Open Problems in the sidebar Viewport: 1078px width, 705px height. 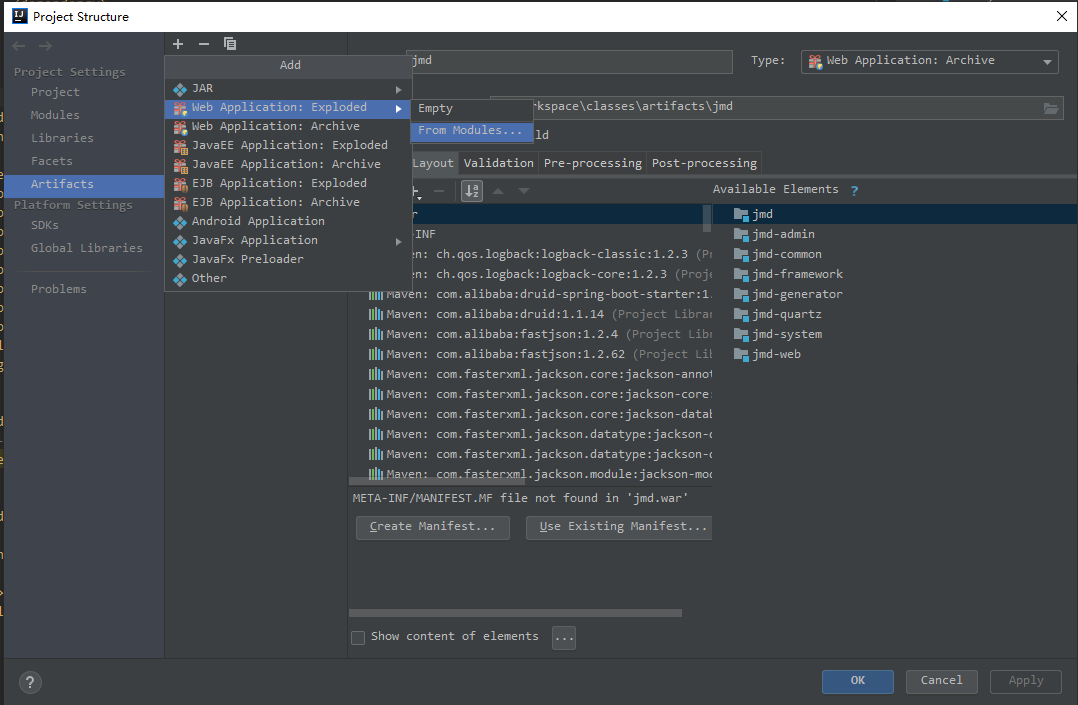point(58,290)
